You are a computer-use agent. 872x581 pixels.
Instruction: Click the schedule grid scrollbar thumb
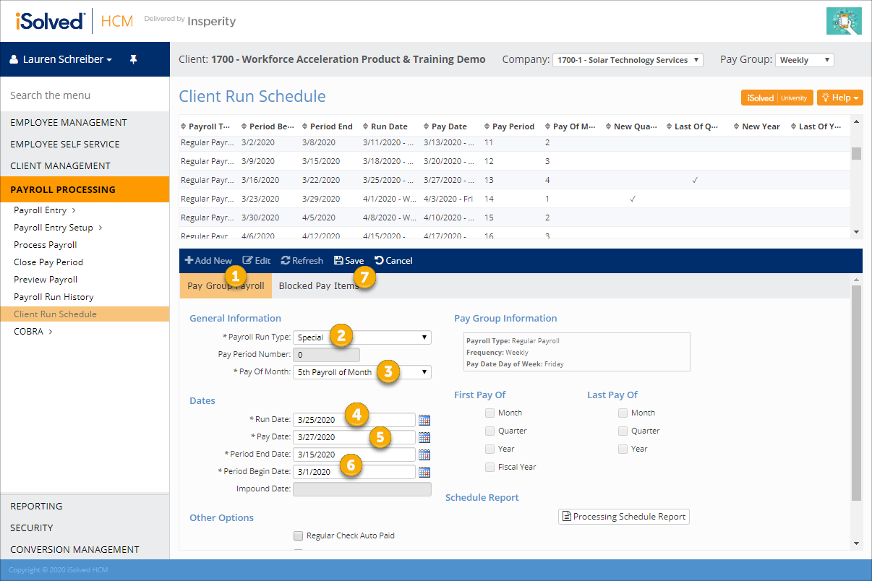[856, 153]
